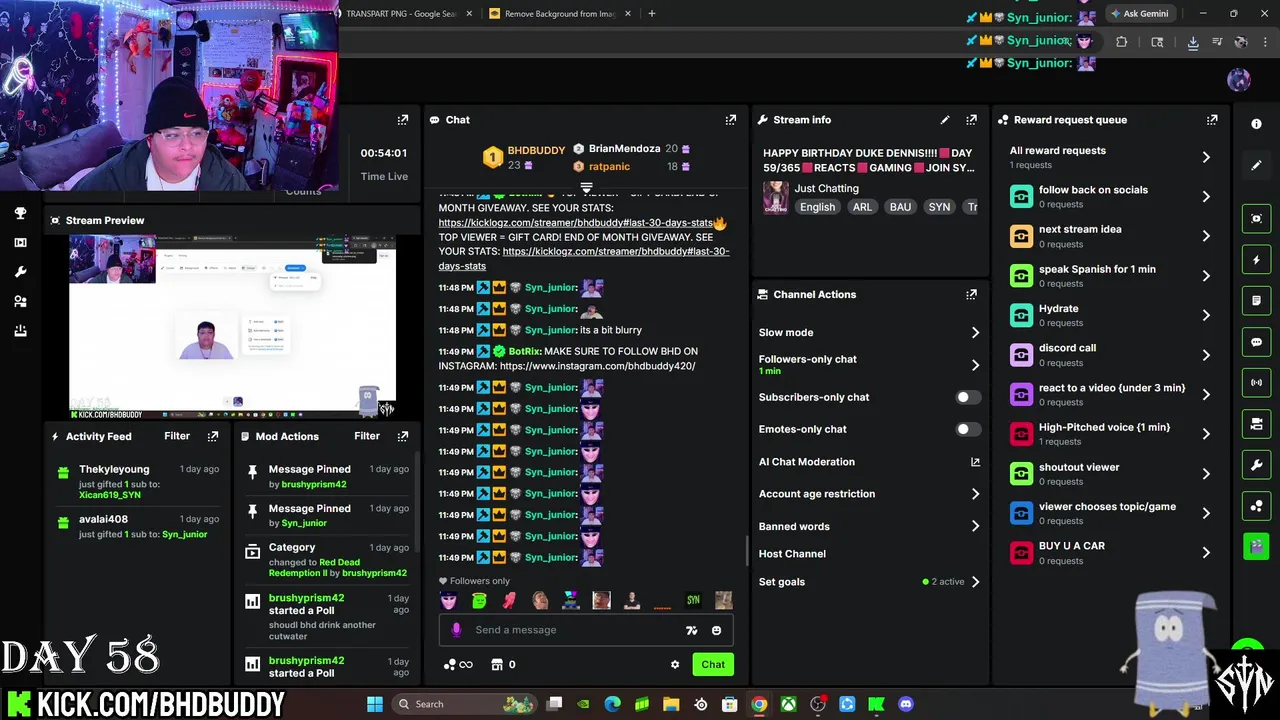
Task: Pop out the Channel Actions panel
Action: click(x=971, y=295)
